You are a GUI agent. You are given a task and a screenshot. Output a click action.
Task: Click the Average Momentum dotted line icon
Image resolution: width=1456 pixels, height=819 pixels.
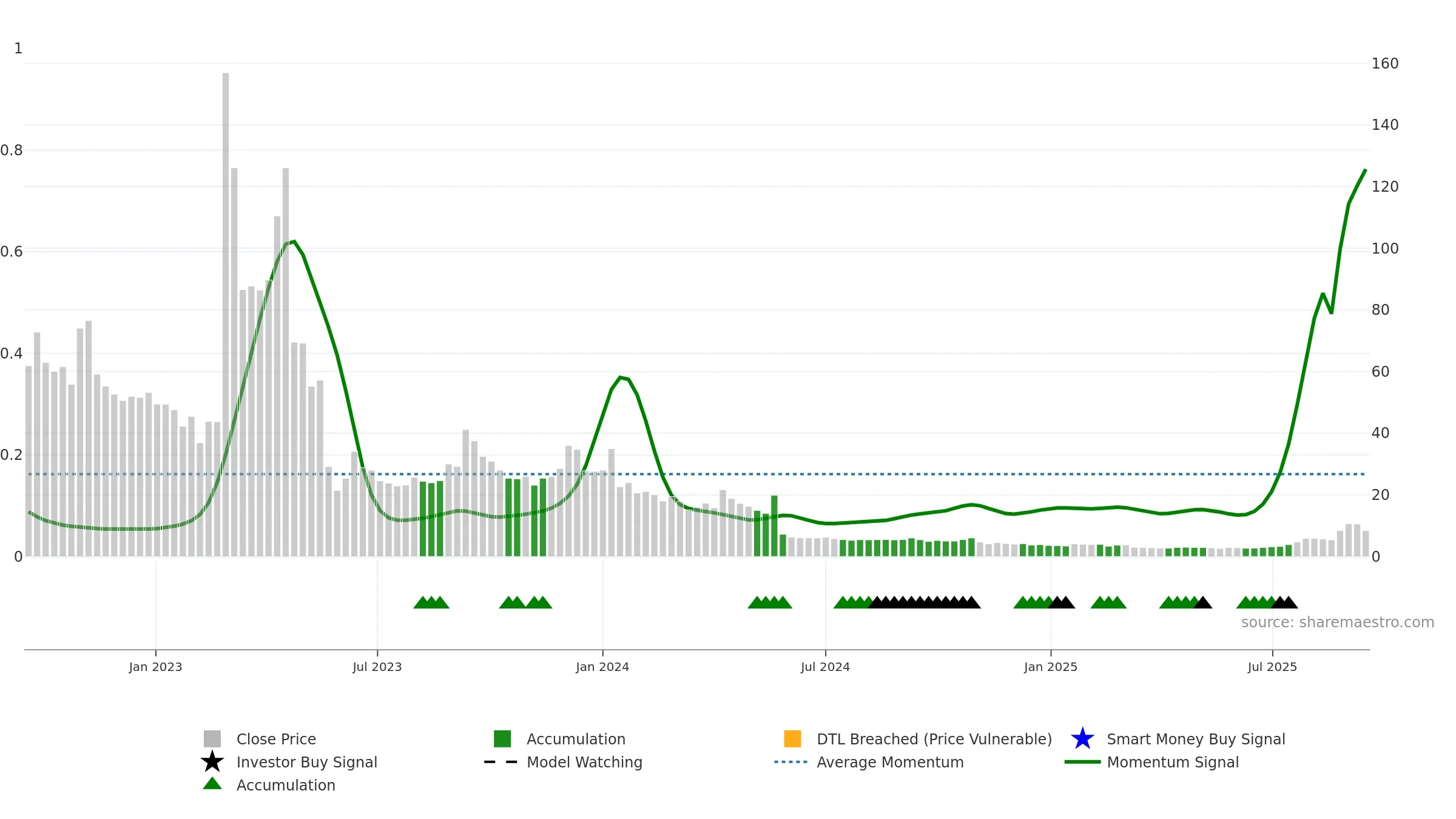[x=791, y=762]
